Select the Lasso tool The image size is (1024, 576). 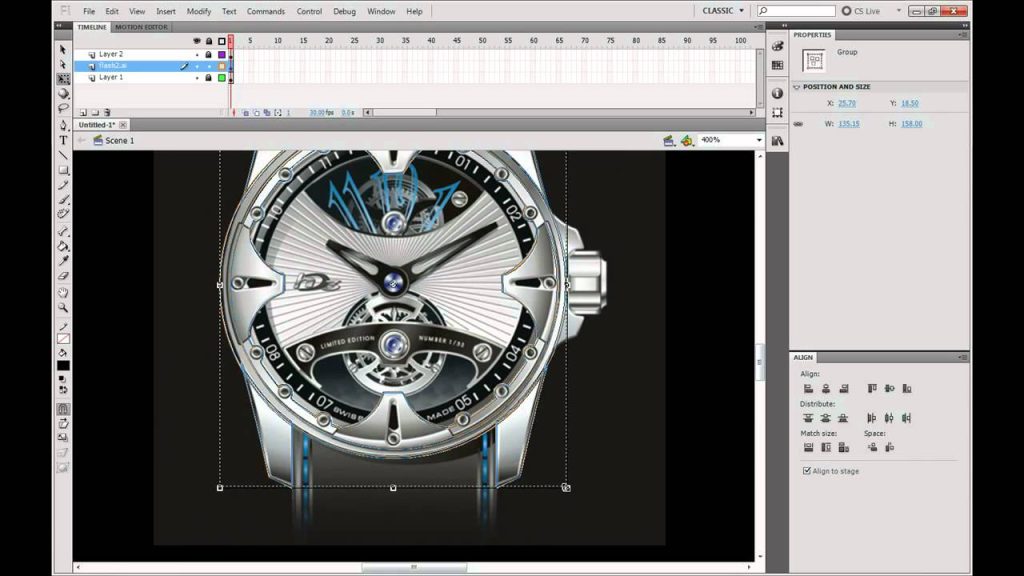click(x=63, y=108)
